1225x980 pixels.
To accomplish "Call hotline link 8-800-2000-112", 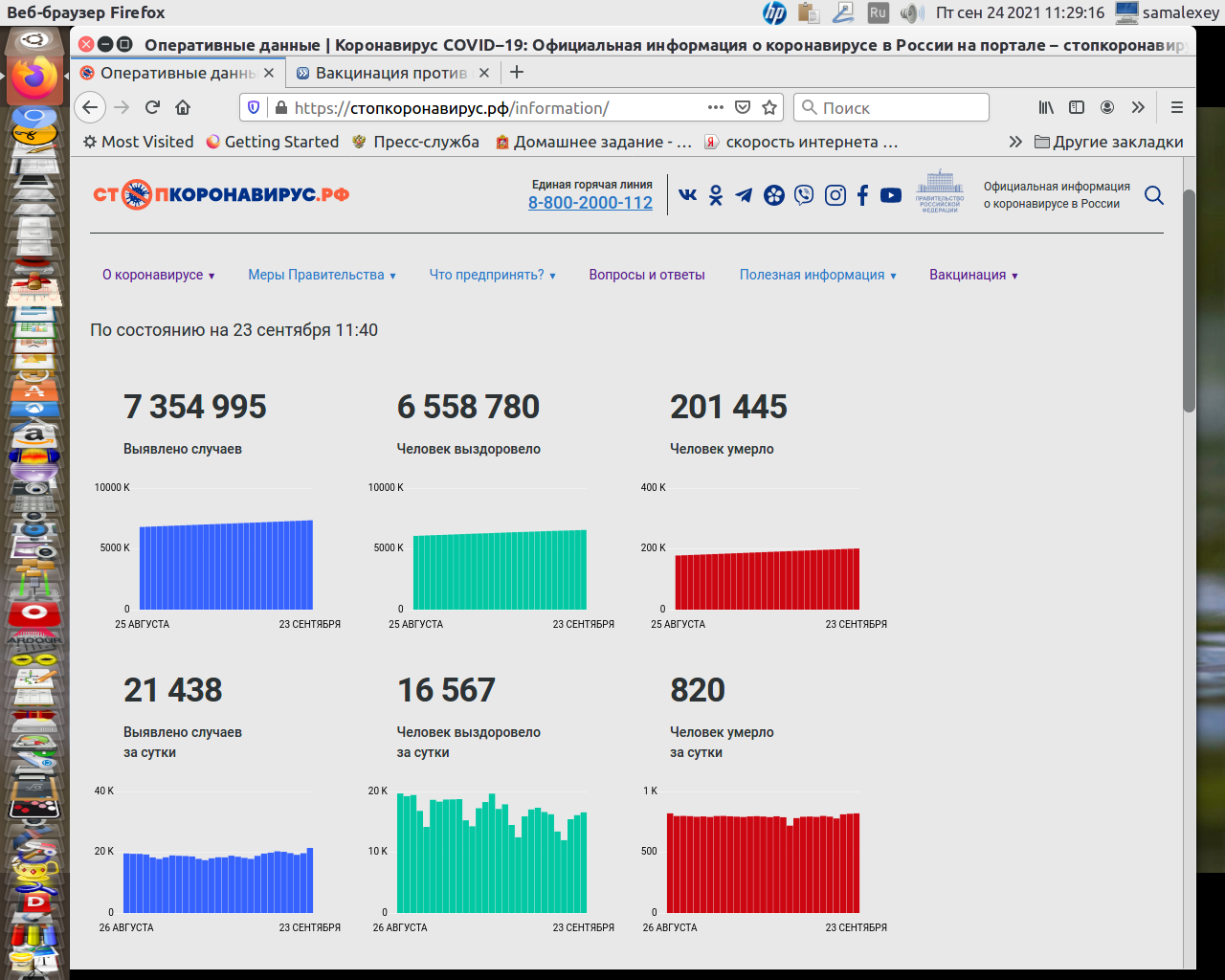I will 590,203.
